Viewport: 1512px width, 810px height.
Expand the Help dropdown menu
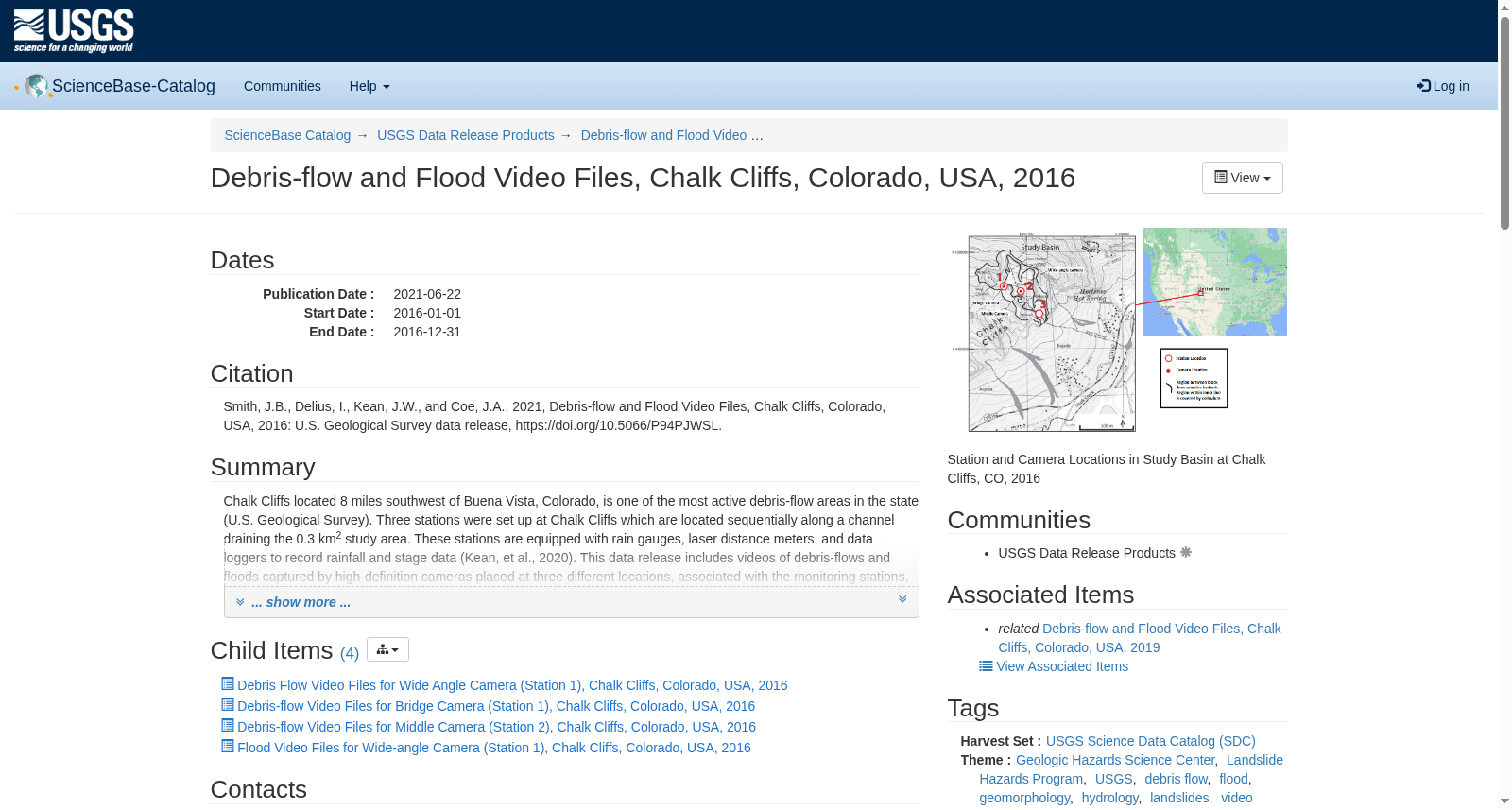coord(369,86)
